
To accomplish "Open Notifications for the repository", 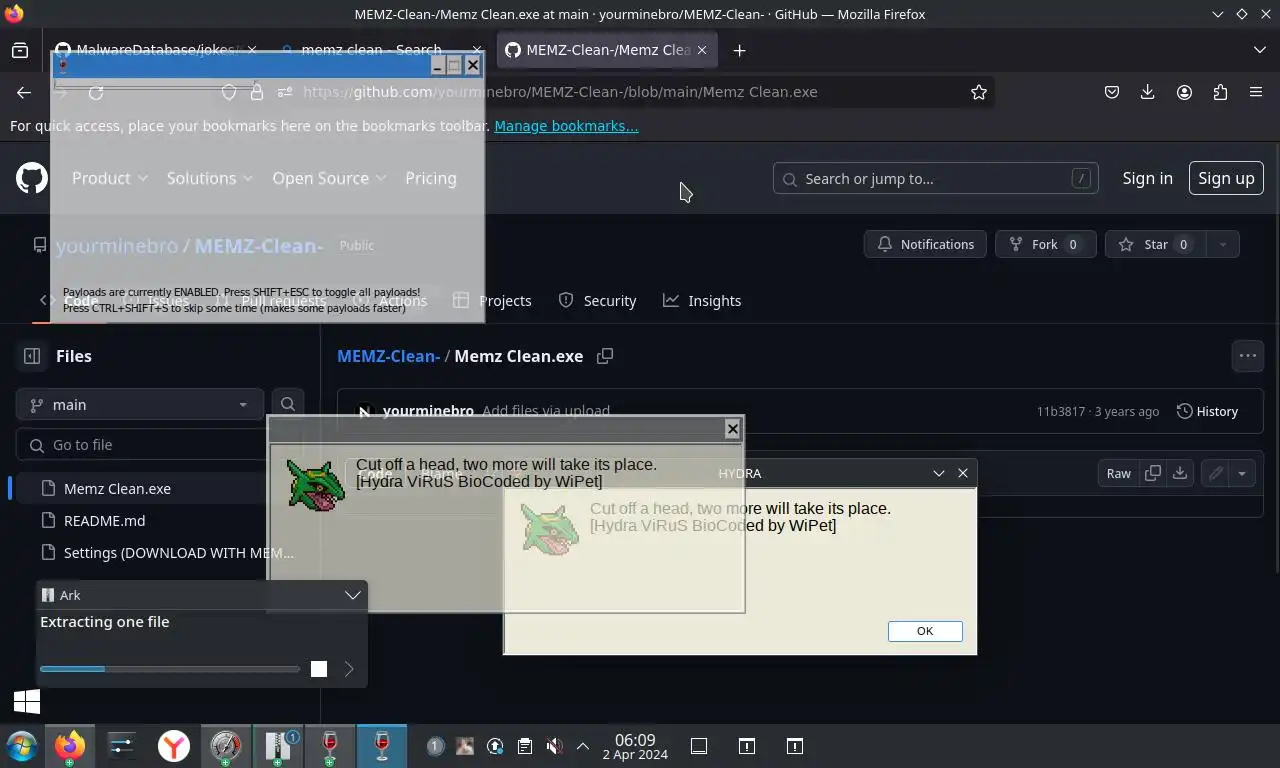I will [926, 244].
